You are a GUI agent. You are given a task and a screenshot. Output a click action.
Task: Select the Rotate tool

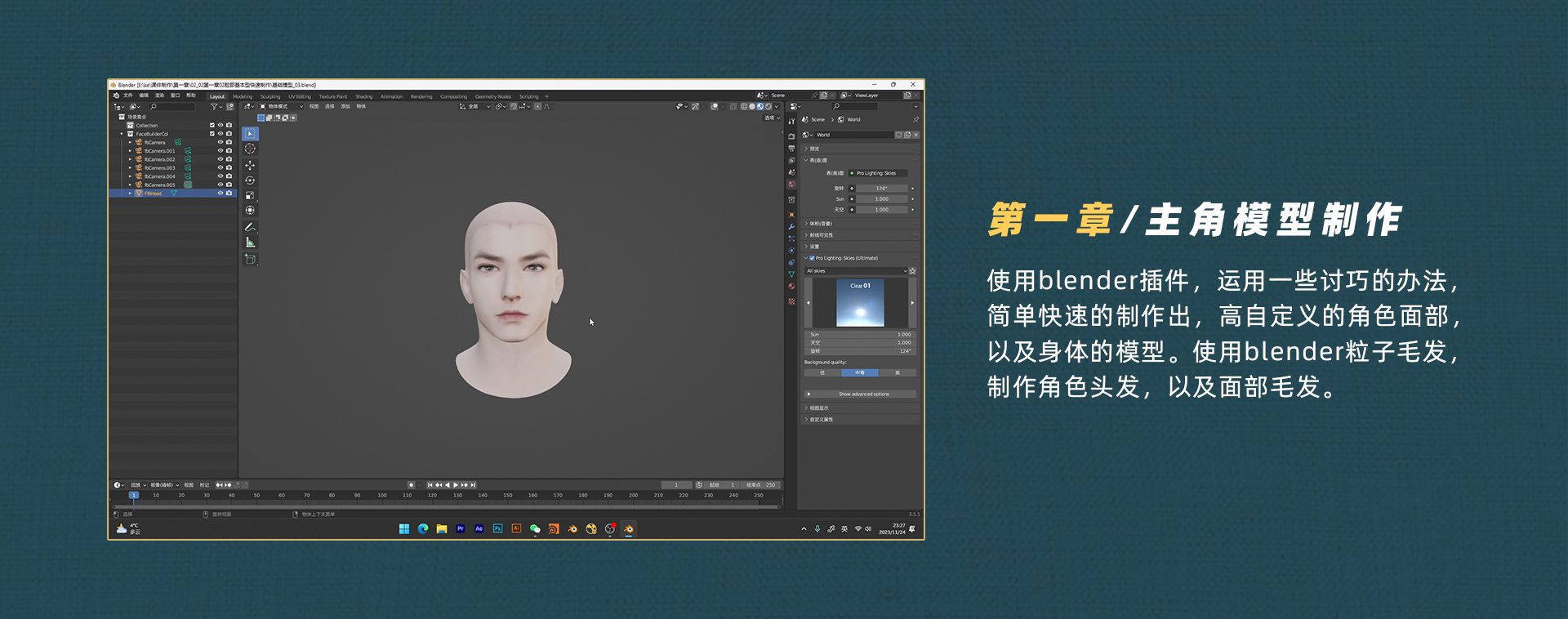[x=250, y=180]
